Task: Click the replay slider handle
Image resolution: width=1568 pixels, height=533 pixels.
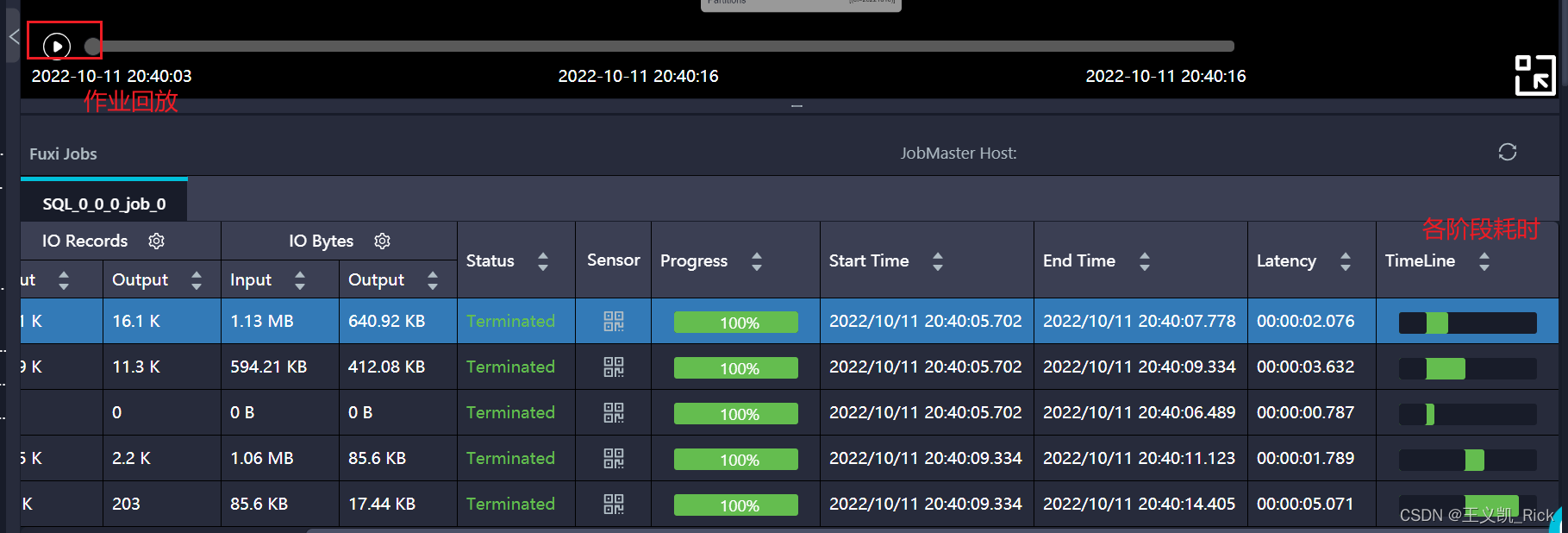Action: 93,46
